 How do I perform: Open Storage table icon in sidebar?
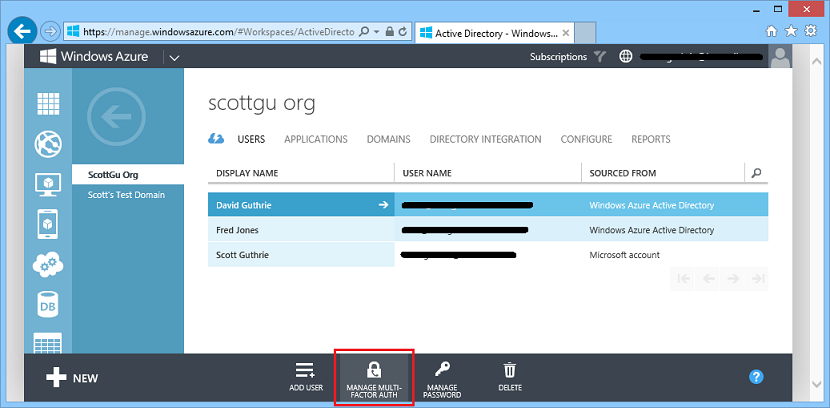click(x=48, y=342)
